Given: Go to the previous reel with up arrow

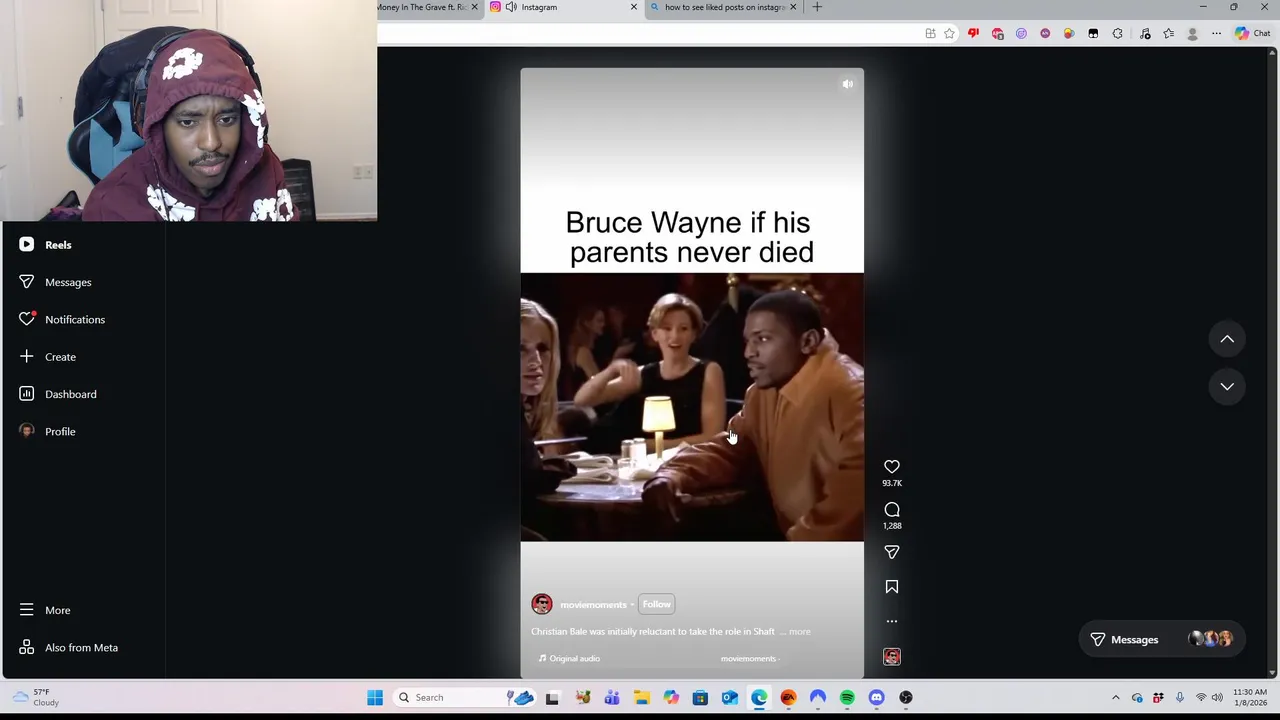Looking at the screenshot, I should 1227,339.
